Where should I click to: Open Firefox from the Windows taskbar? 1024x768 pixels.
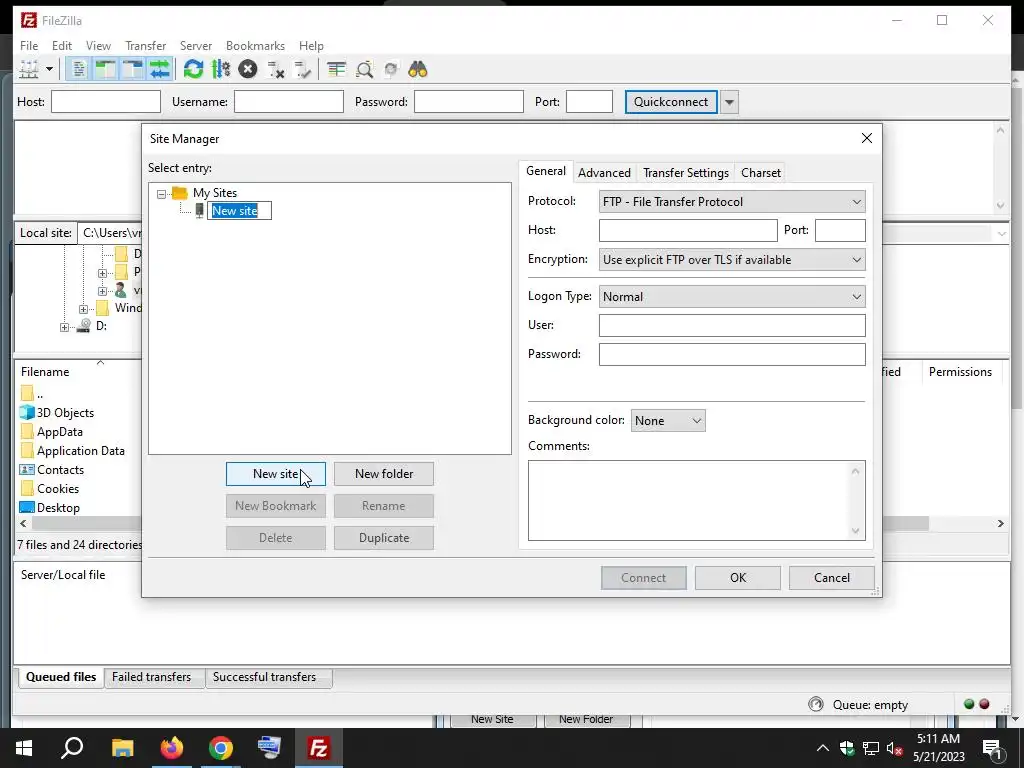(172, 748)
